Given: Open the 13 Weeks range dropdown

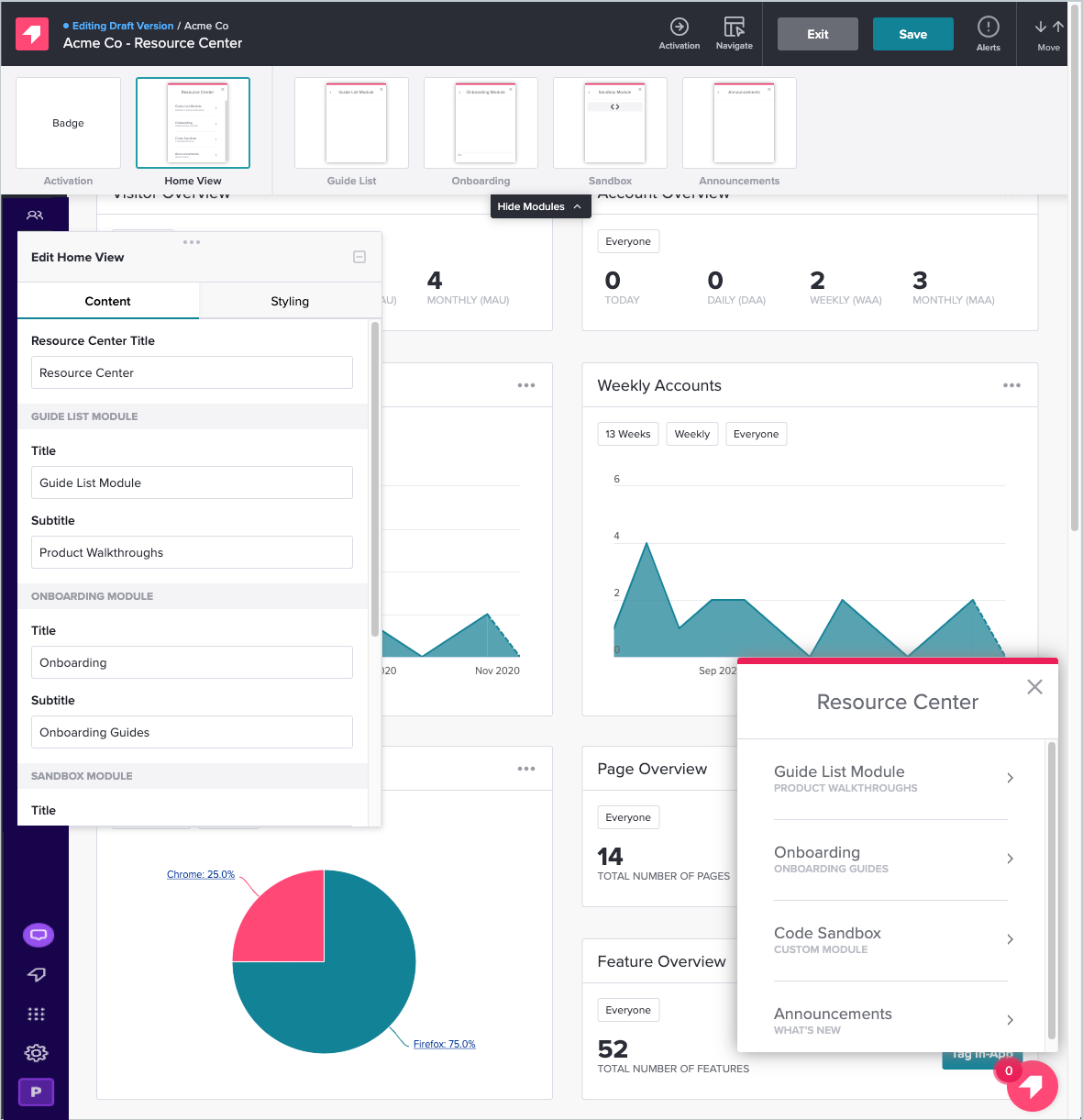Looking at the screenshot, I should tap(627, 434).
